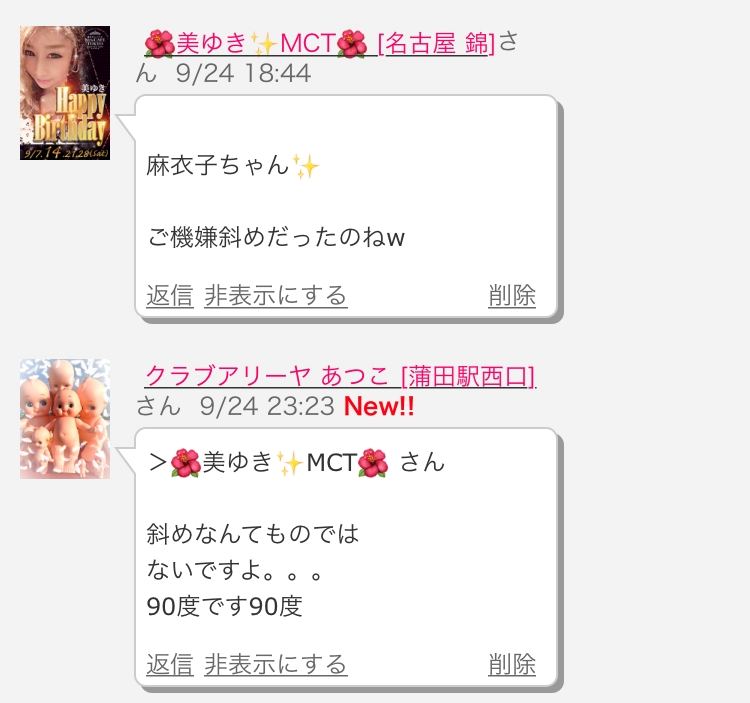Click 返信 under あつこ's comment
The image size is (750, 703).
[x=170, y=664]
